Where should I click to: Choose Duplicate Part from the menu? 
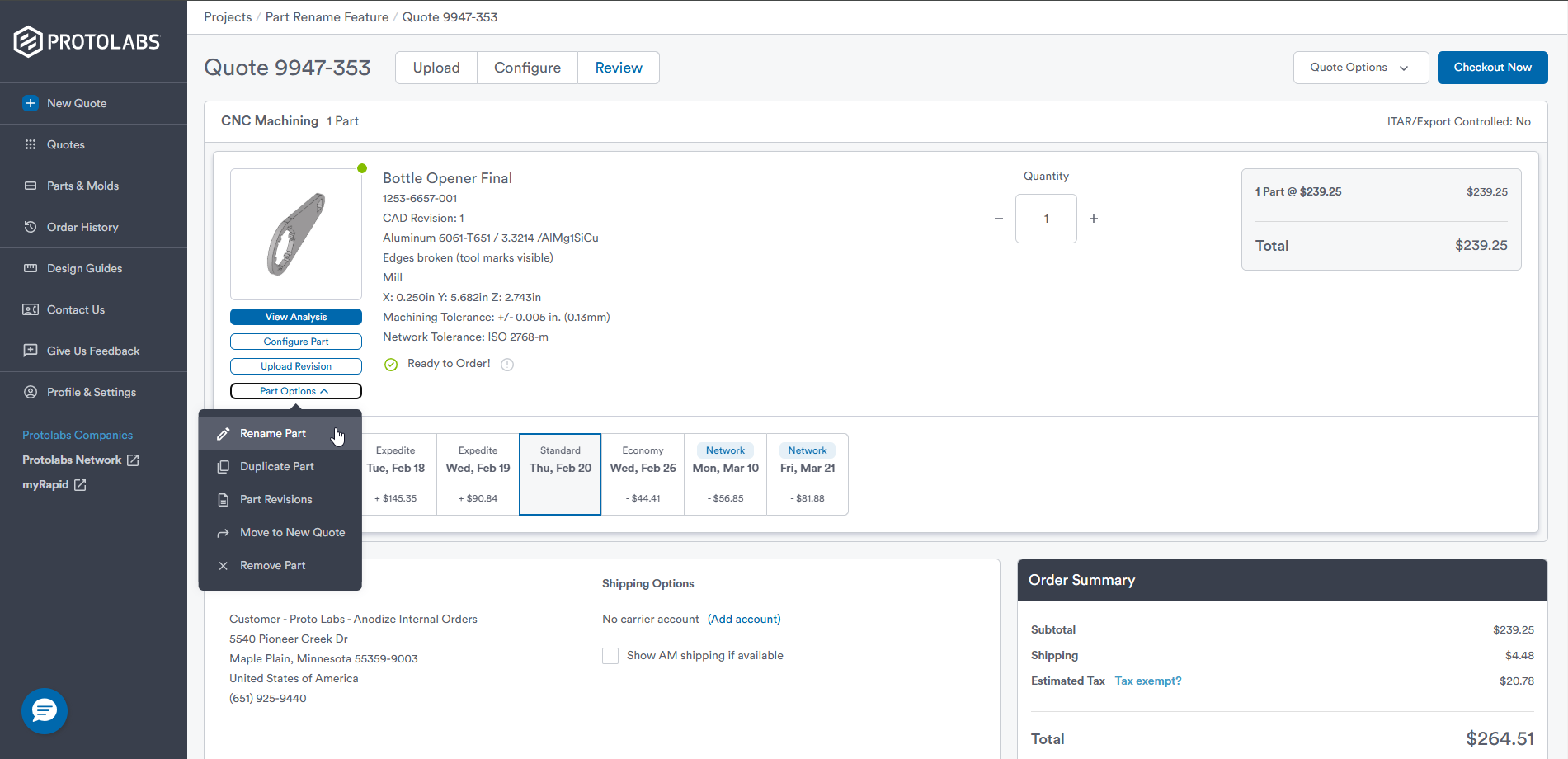[x=277, y=466]
